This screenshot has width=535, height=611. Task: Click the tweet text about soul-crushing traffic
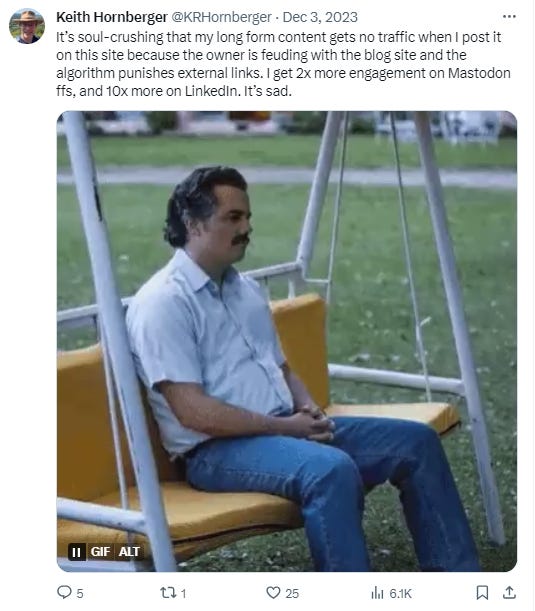click(283, 64)
